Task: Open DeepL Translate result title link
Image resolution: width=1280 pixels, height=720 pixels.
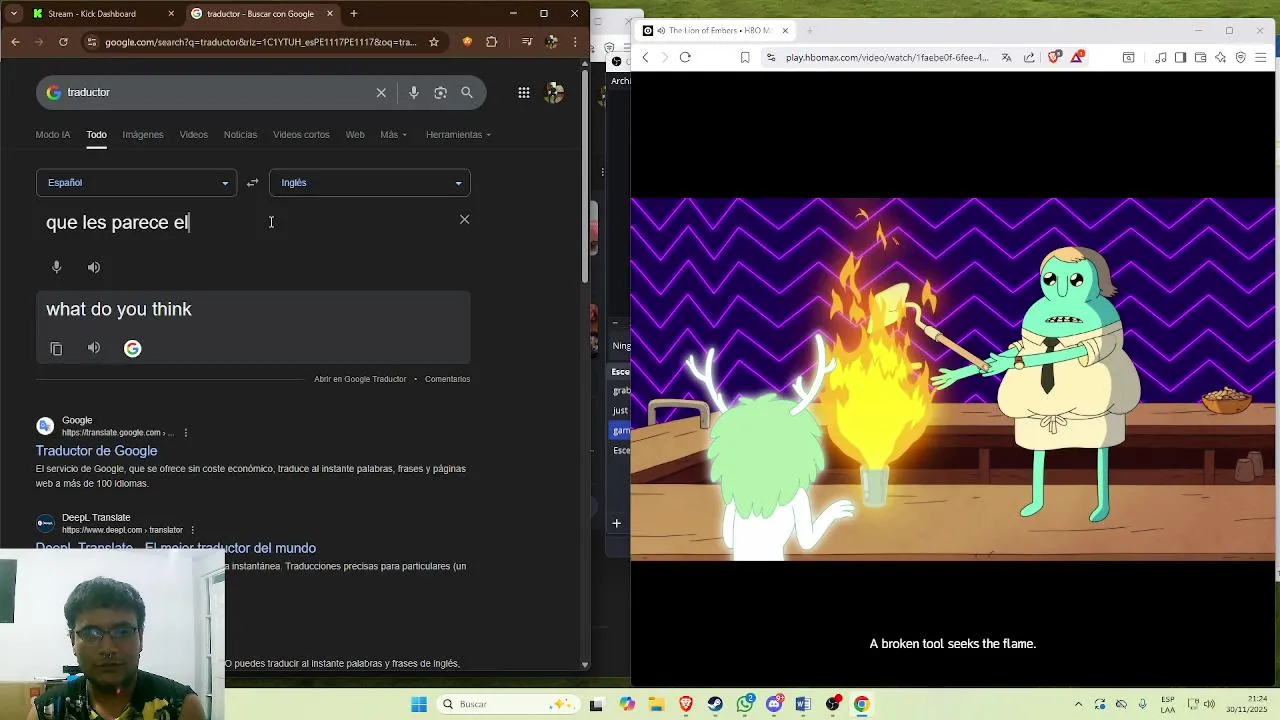Action: (x=175, y=548)
